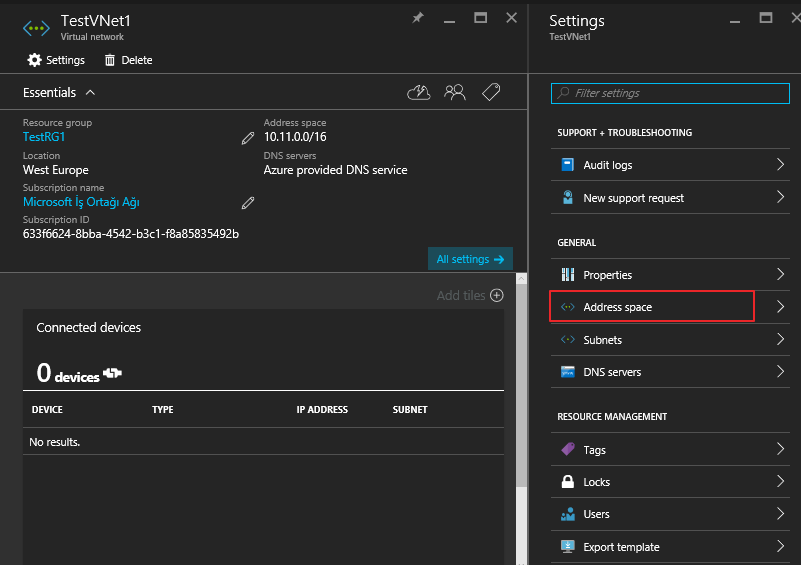Pin the TestVNet1 blade to dashboard
This screenshot has width=801, height=565.
pos(418,18)
